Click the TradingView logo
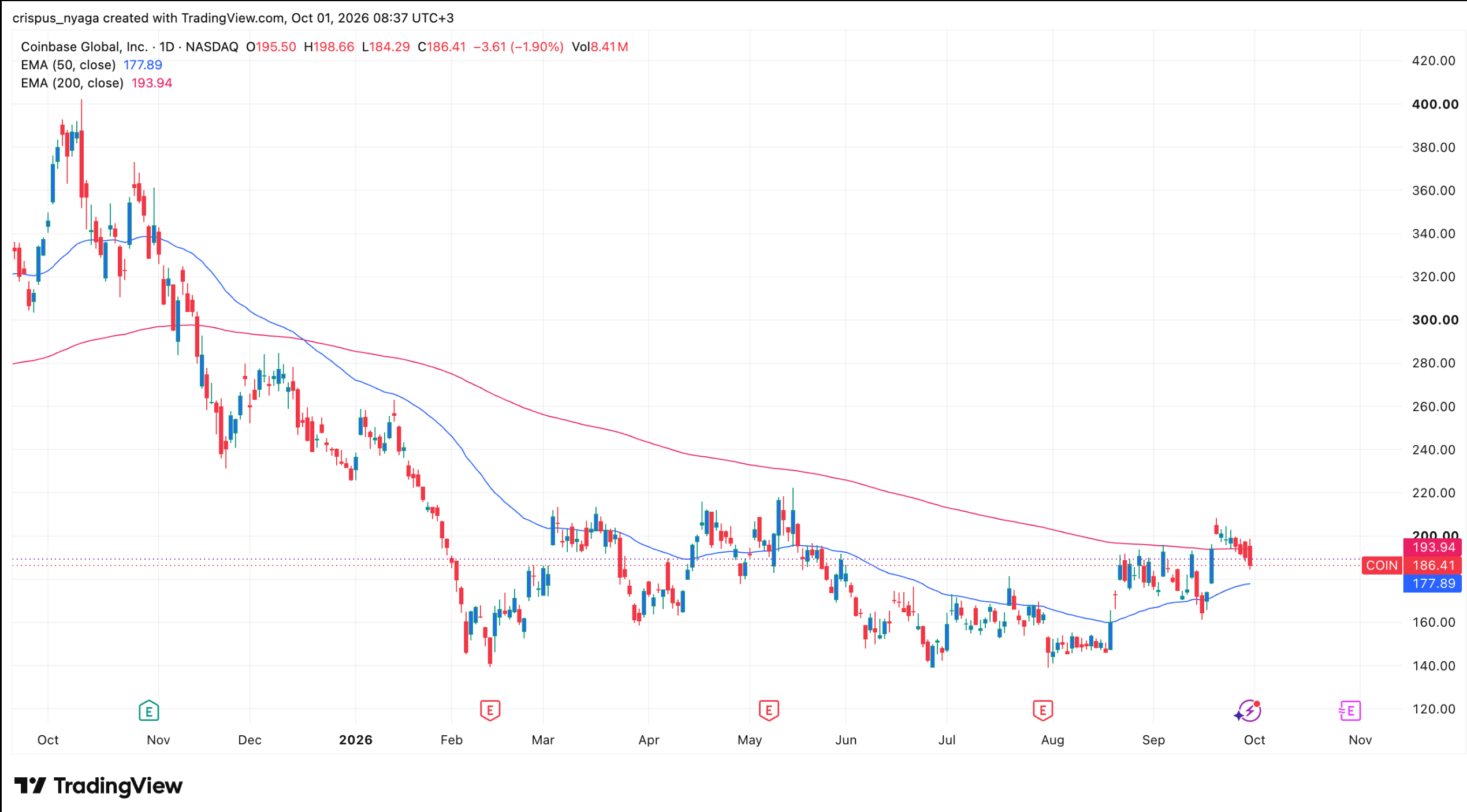The image size is (1467, 812). point(98,786)
